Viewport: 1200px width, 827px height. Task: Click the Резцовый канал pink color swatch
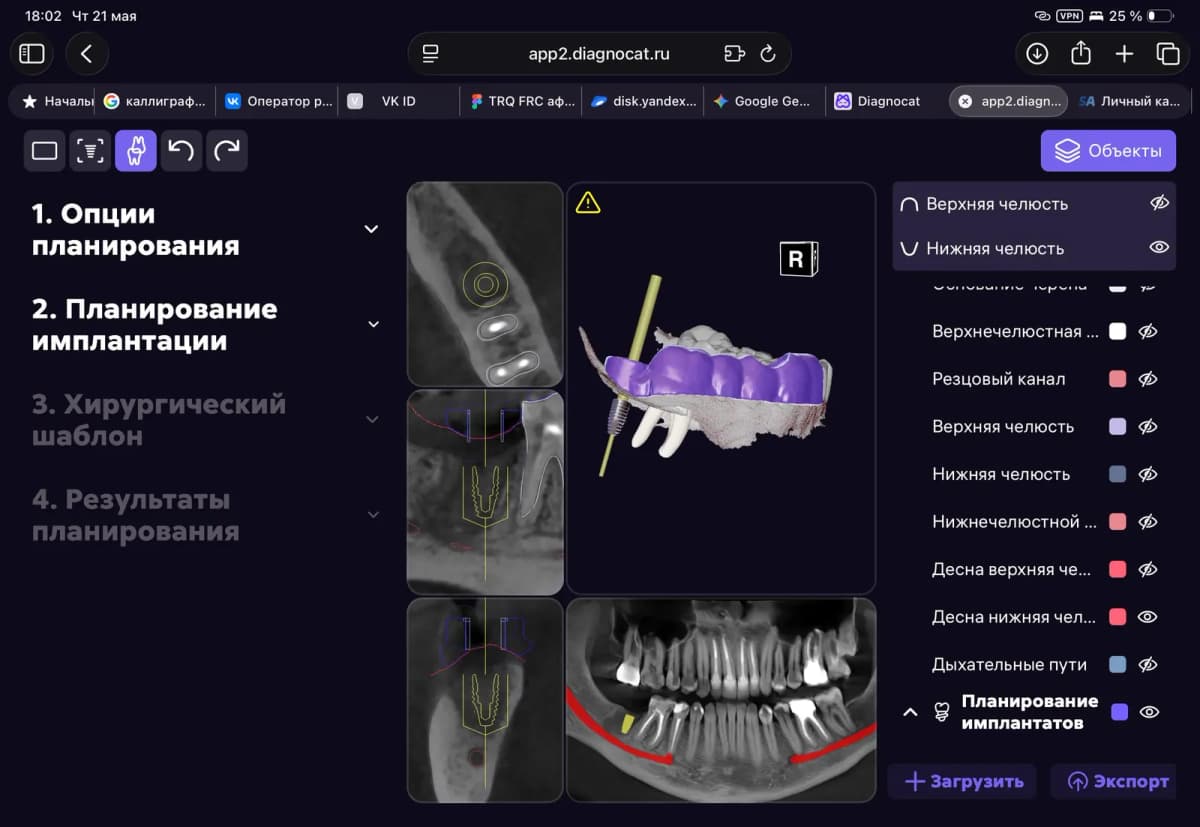click(1118, 379)
